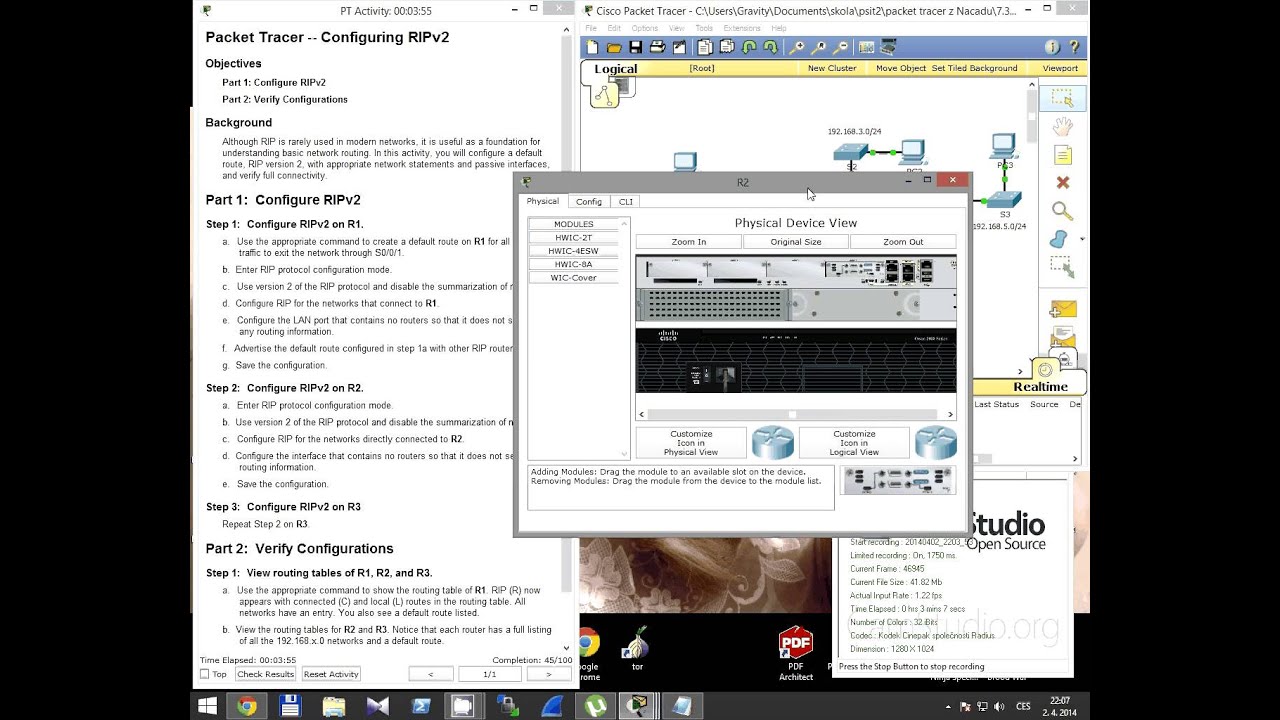
Task: Open PDF Architect desktop shortcut
Action: point(796,654)
